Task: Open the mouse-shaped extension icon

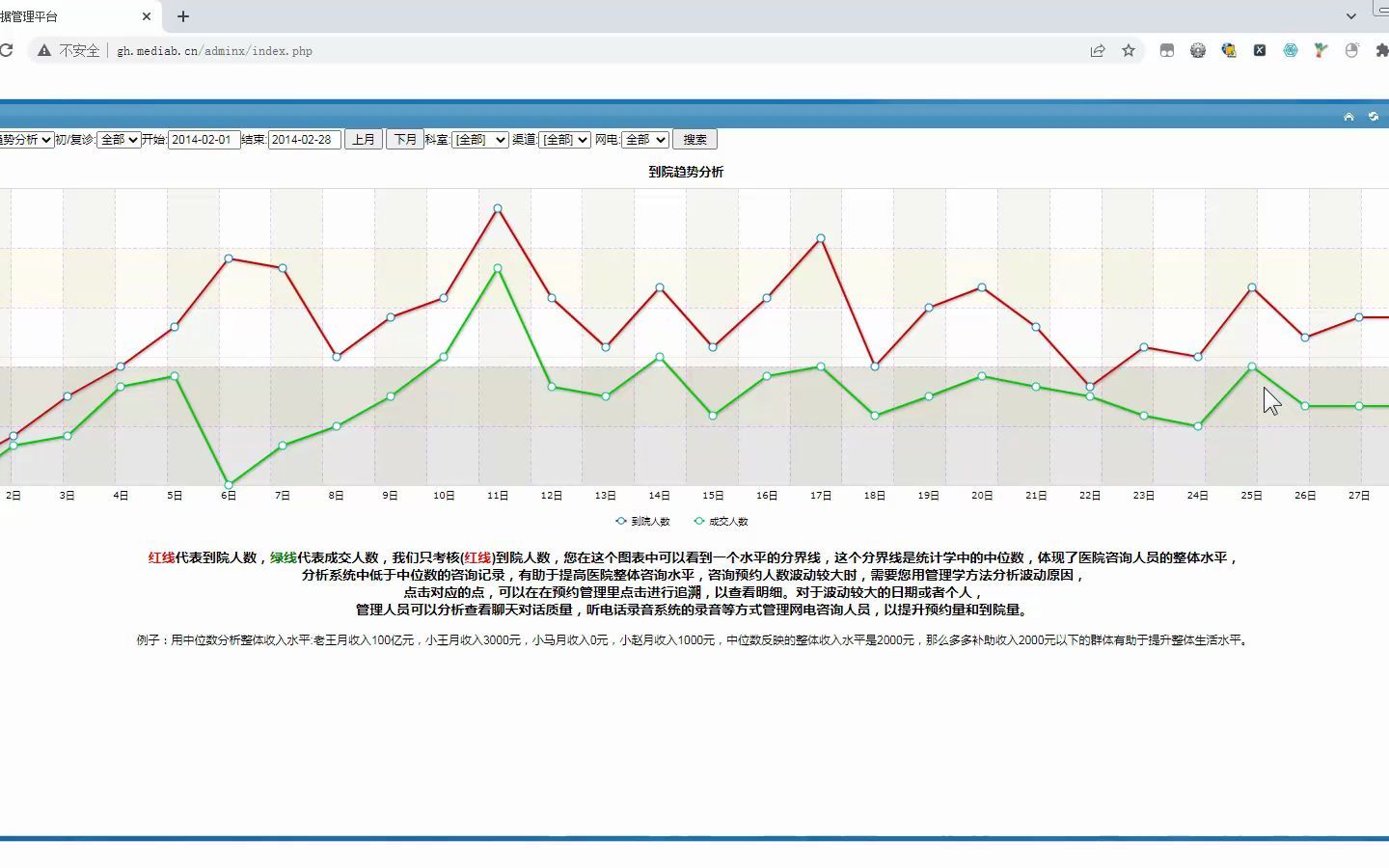Action: coord(1352,51)
